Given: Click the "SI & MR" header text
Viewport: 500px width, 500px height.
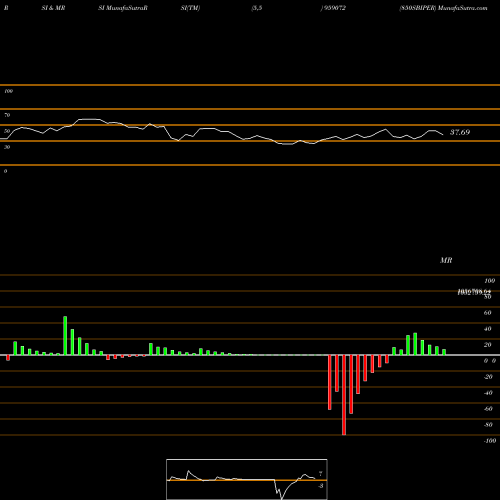Looking at the screenshot, I should [53, 8].
